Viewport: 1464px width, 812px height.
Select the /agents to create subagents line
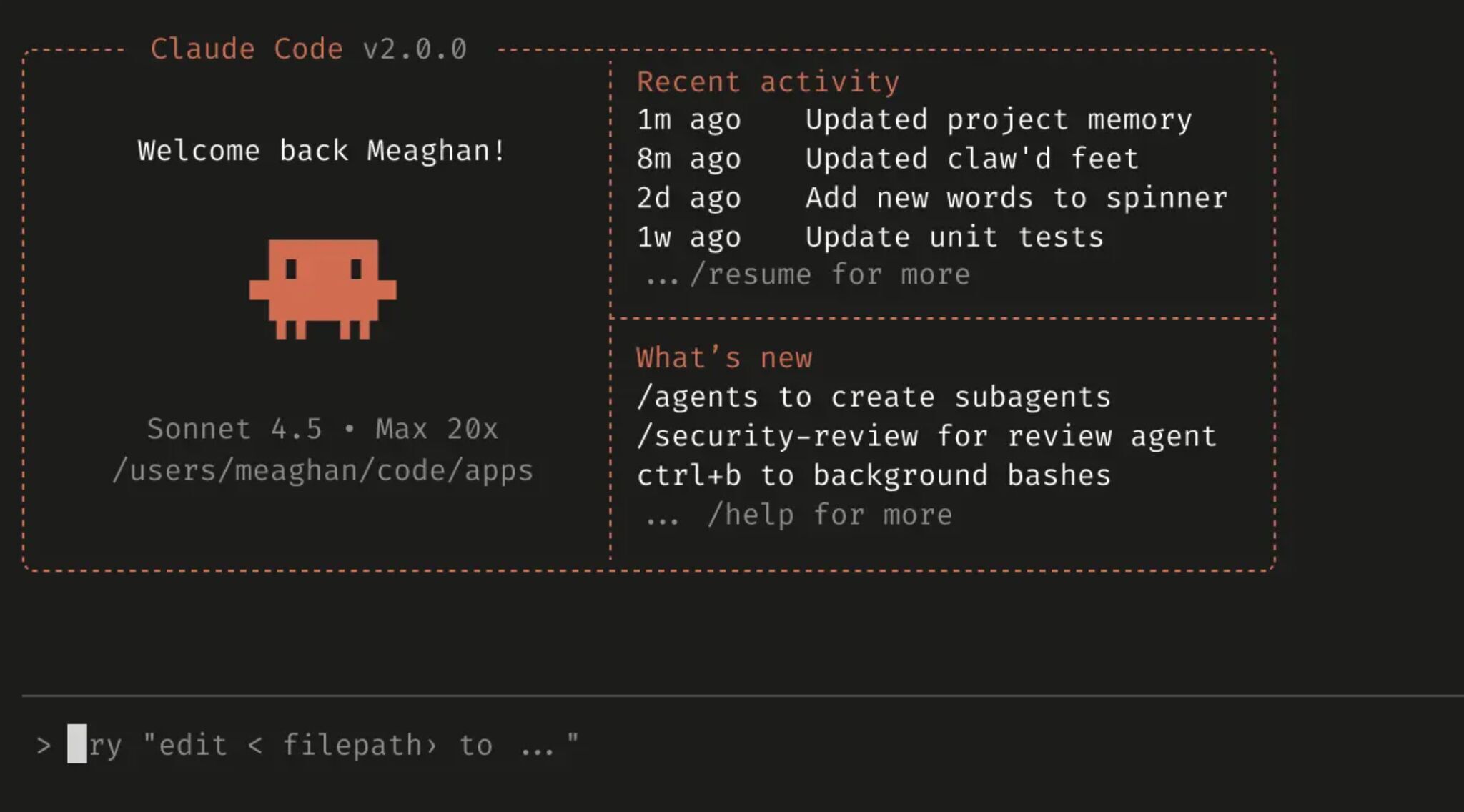coord(874,397)
